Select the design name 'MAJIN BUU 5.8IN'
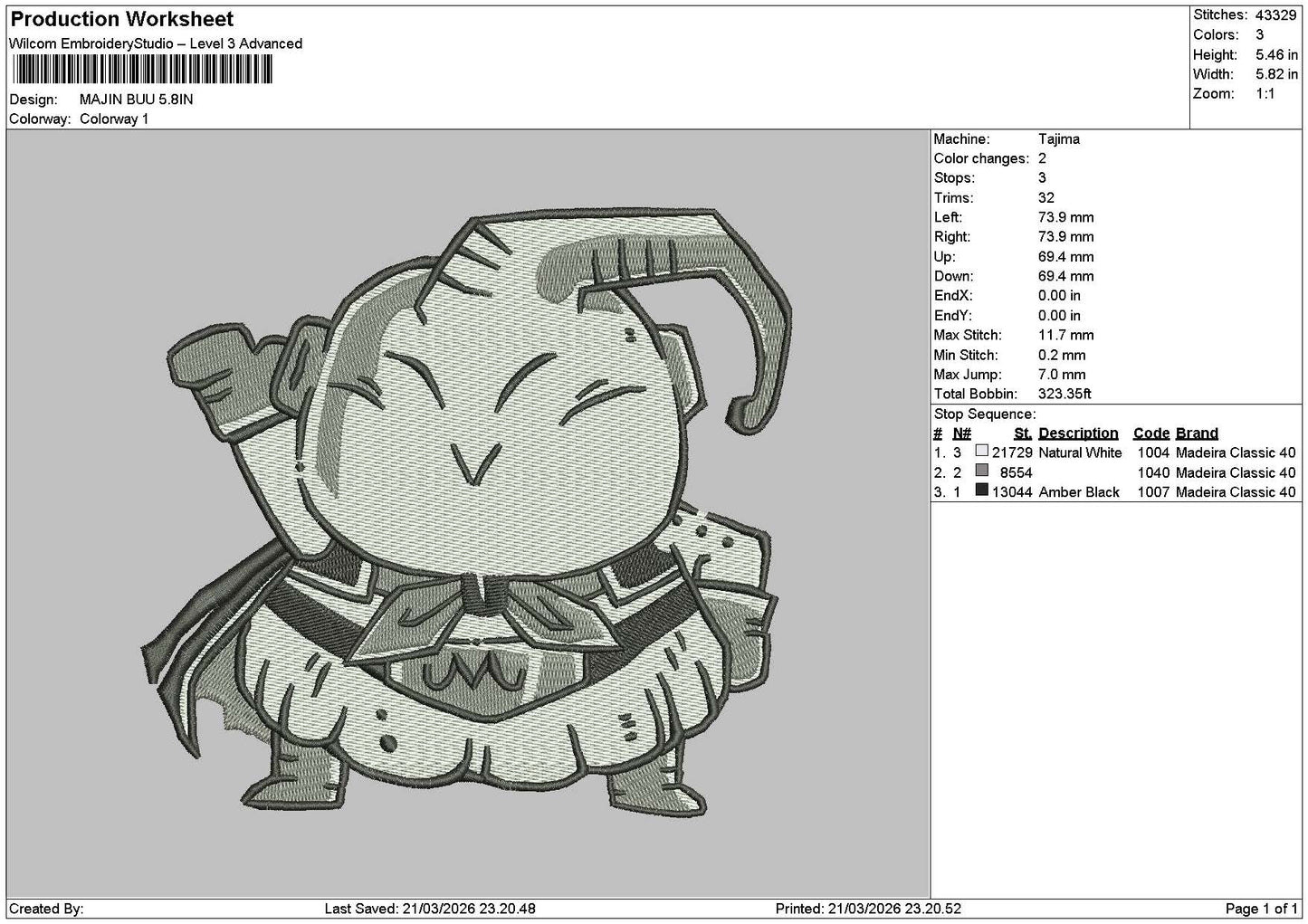Viewport: 1308px width, 924px height. pos(137,100)
